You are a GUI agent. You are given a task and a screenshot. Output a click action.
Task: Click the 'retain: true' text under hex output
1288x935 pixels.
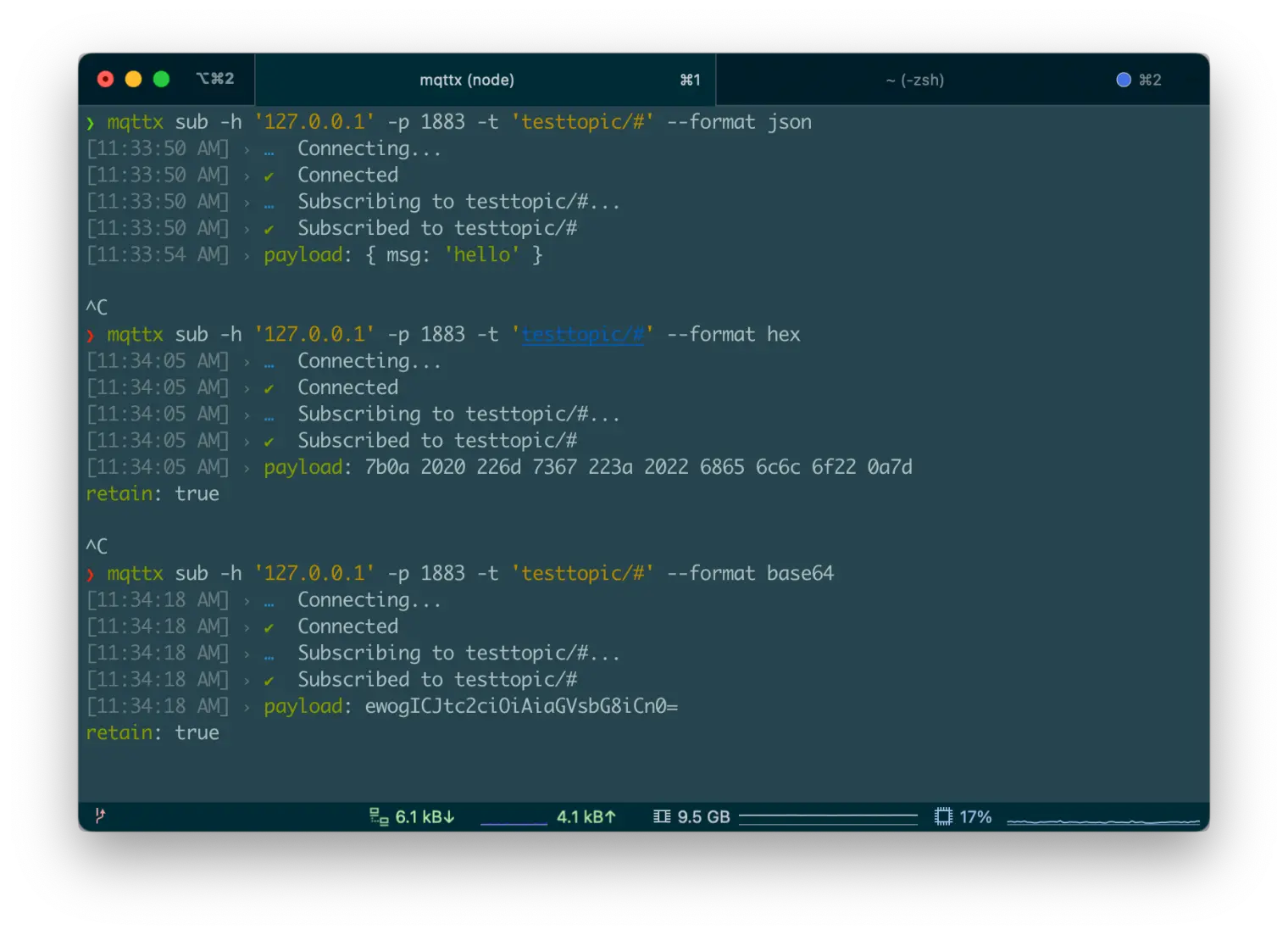(x=153, y=493)
